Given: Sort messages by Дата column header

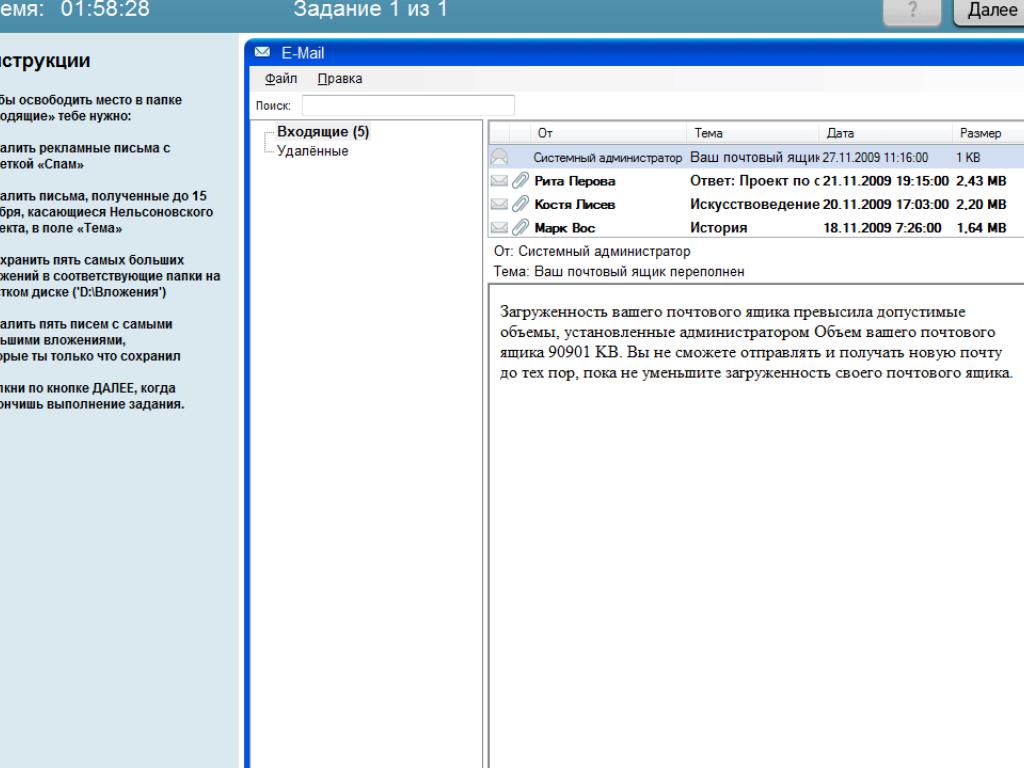Looking at the screenshot, I should [886, 133].
